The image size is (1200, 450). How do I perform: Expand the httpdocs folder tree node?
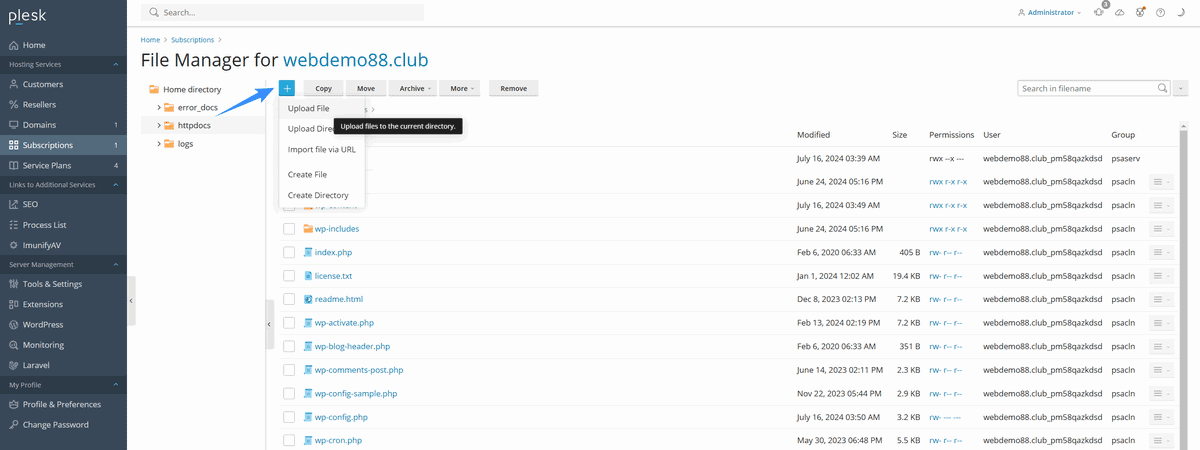pyautogui.click(x=158, y=125)
